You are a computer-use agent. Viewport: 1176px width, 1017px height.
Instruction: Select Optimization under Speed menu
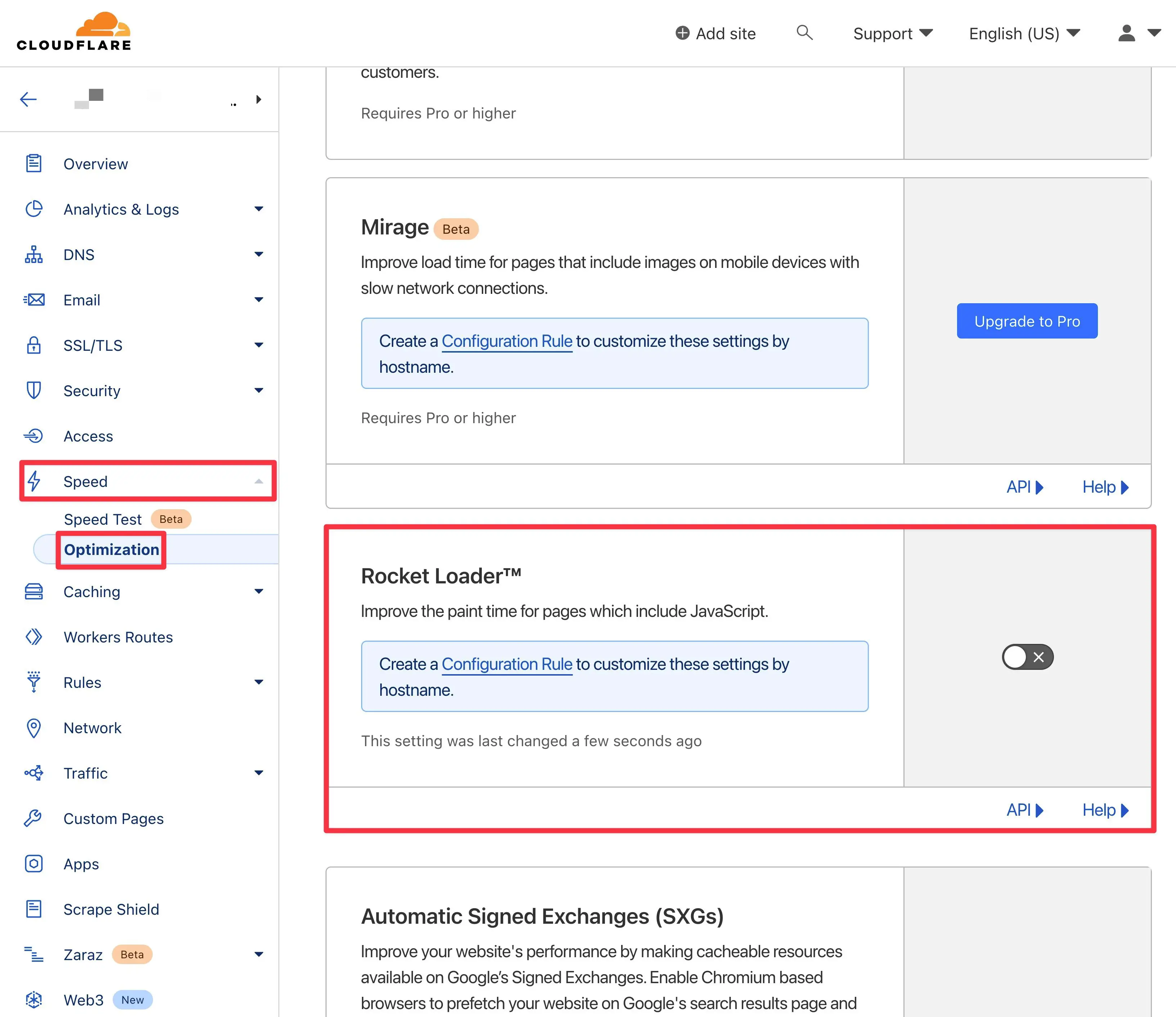[x=110, y=549]
